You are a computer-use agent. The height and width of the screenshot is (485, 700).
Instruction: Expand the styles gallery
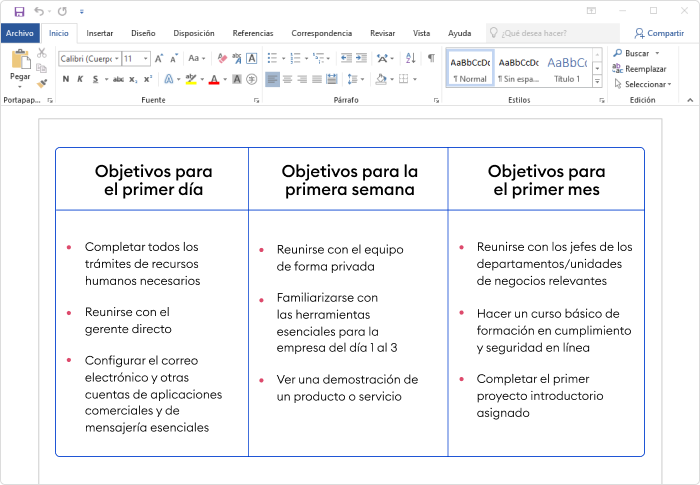coord(597,82)
